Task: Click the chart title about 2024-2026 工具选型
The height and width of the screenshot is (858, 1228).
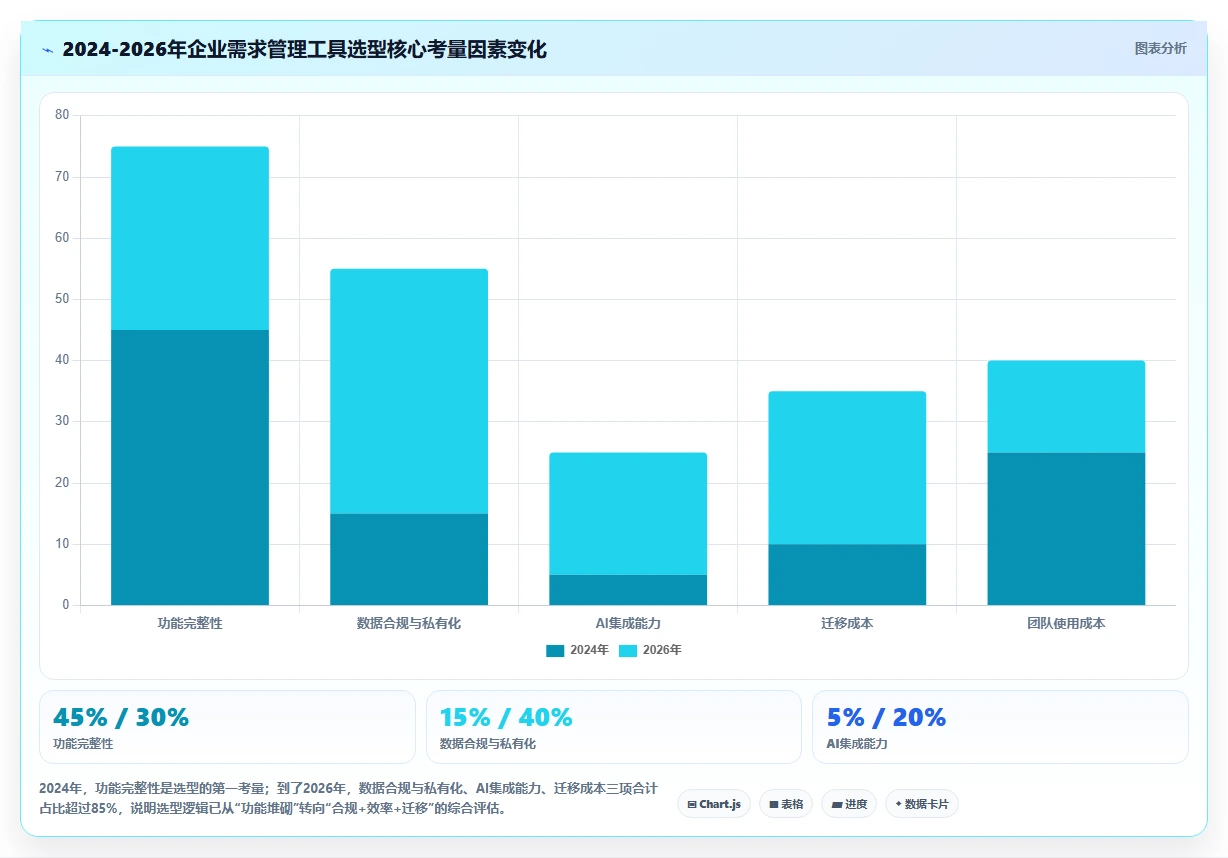Action: point(304,49)
